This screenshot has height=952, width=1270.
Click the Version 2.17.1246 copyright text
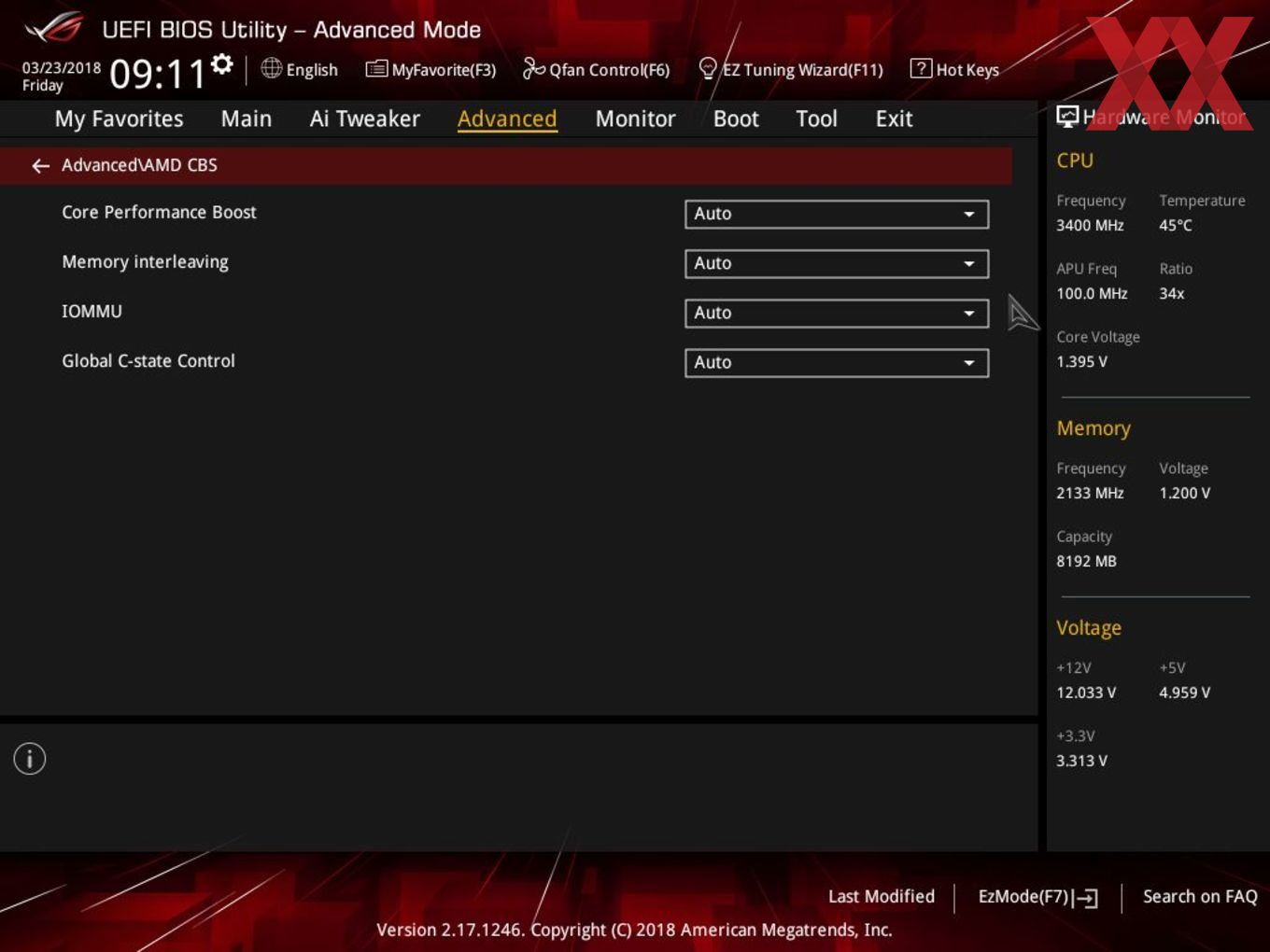point(634,930)
